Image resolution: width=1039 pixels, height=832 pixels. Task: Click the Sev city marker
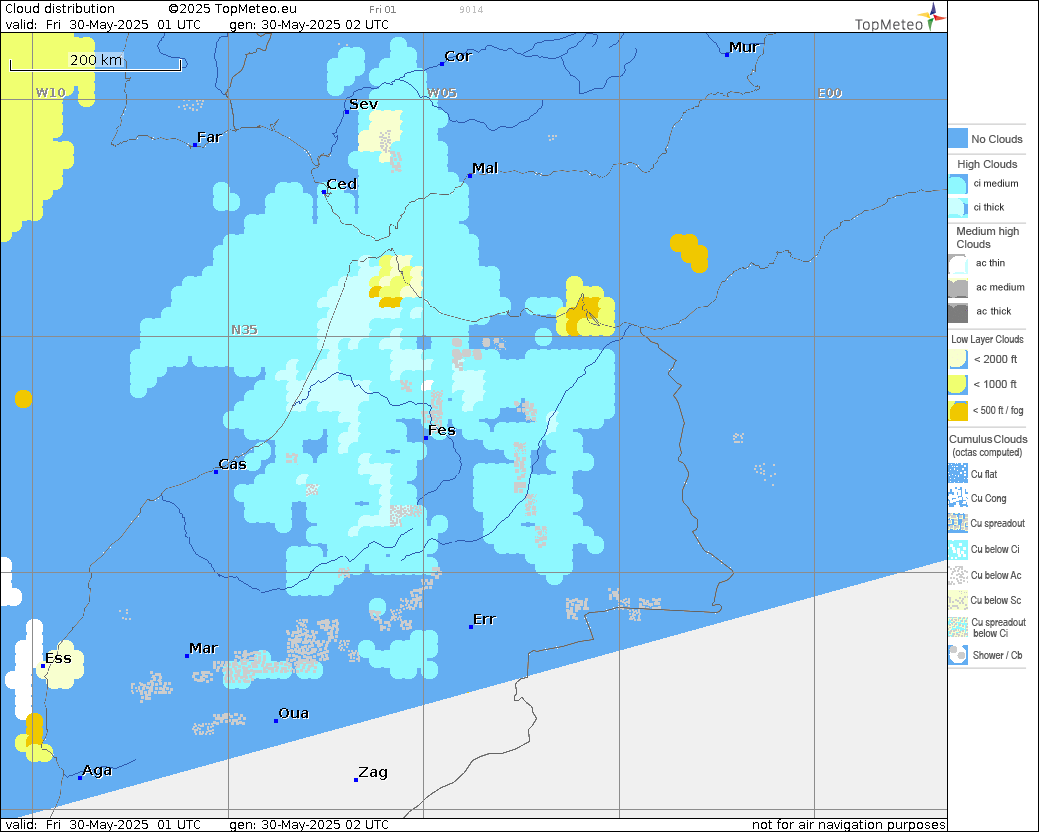click(x=347, y=112)
